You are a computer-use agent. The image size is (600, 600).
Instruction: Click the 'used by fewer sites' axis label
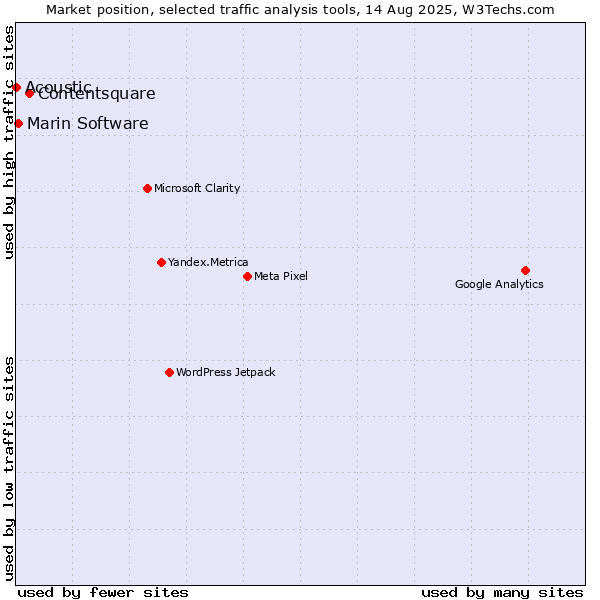[103, 593]
